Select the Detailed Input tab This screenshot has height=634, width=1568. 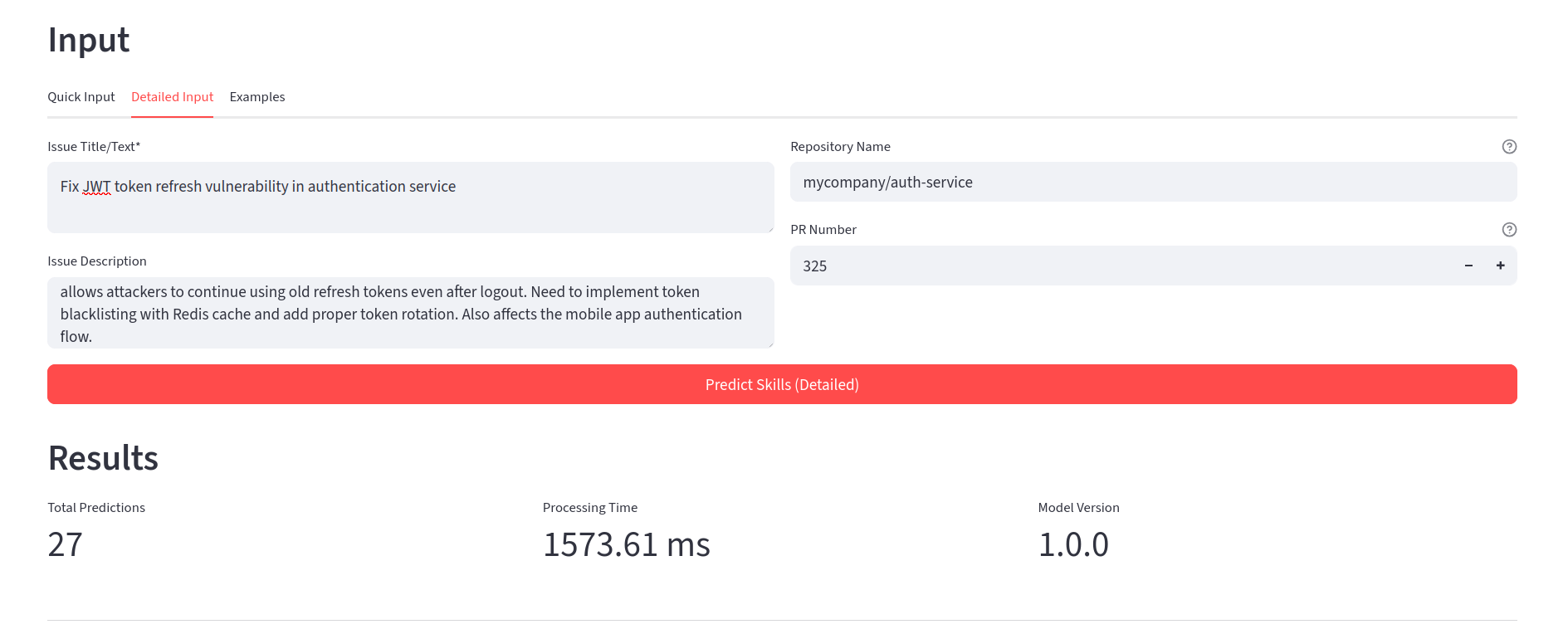(172, 97)
